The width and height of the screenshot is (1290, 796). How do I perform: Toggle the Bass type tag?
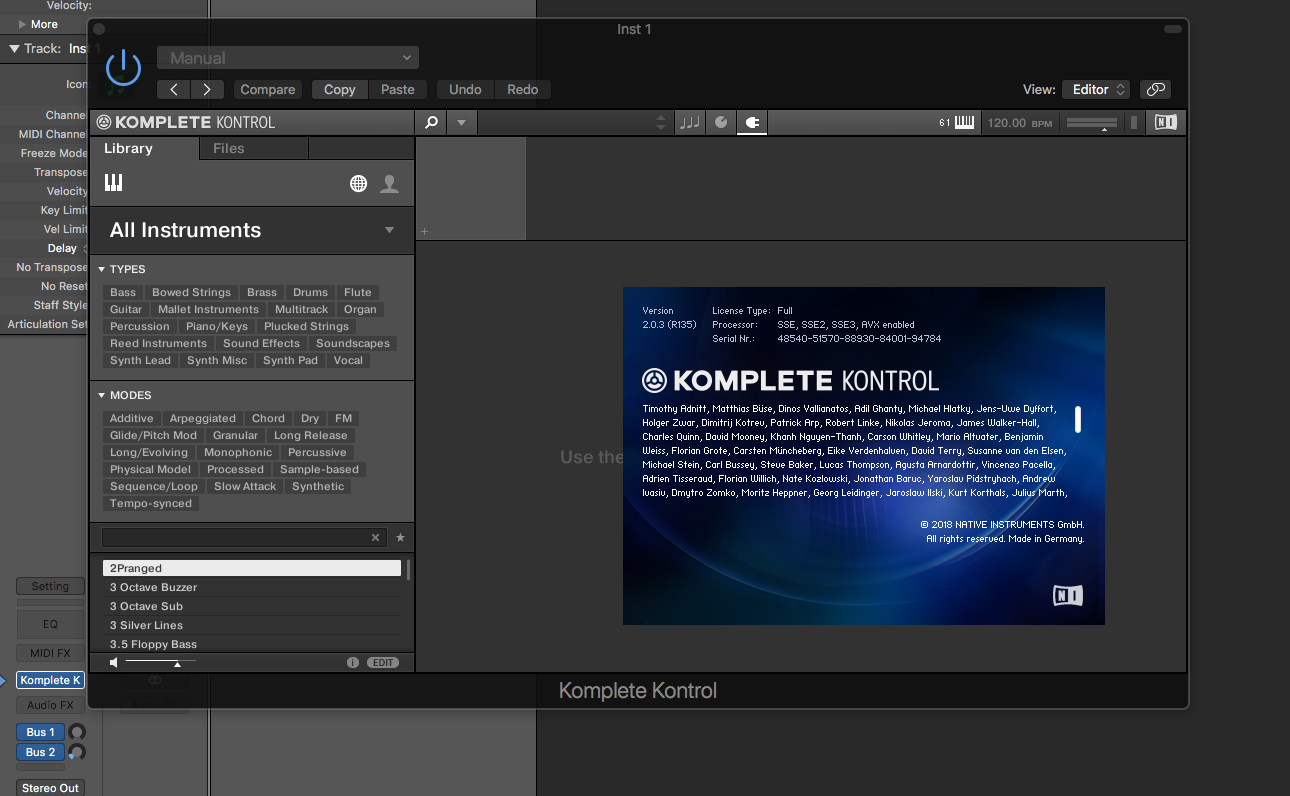click(123, 292)
